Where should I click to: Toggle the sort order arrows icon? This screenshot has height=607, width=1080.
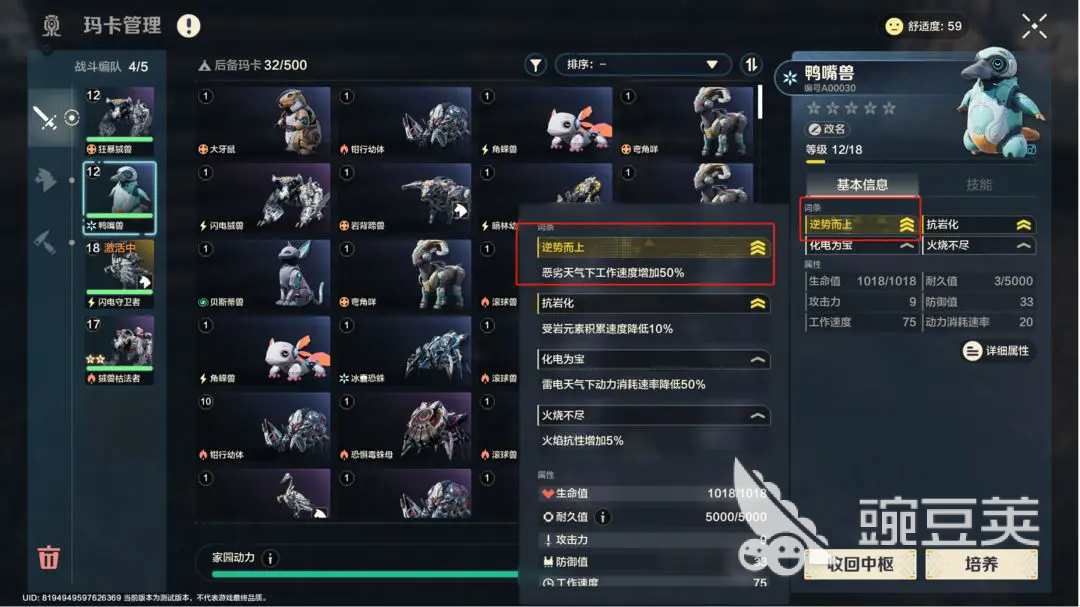tap(751, 65)
